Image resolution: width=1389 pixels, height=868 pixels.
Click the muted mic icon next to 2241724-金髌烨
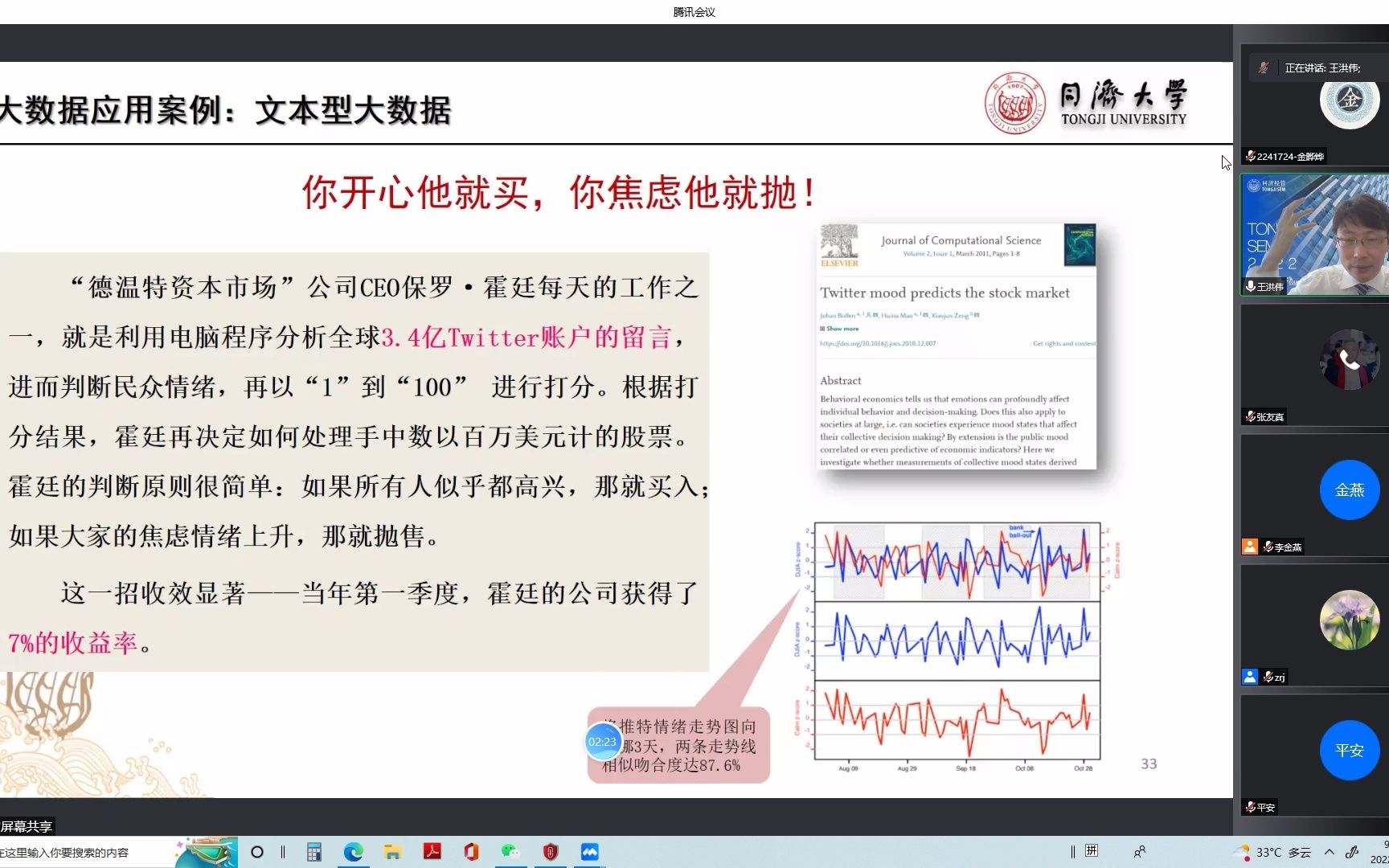pyautogui.click(x=1251, y=156)
